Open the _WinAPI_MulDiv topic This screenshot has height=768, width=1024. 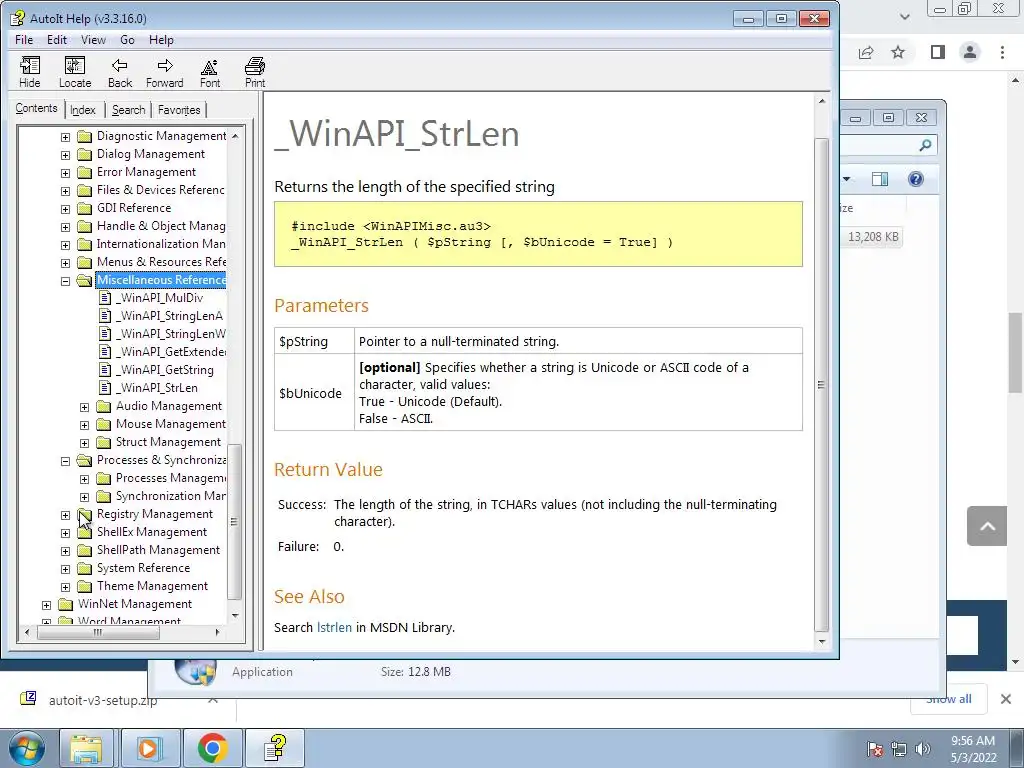[x=159, y=298]
